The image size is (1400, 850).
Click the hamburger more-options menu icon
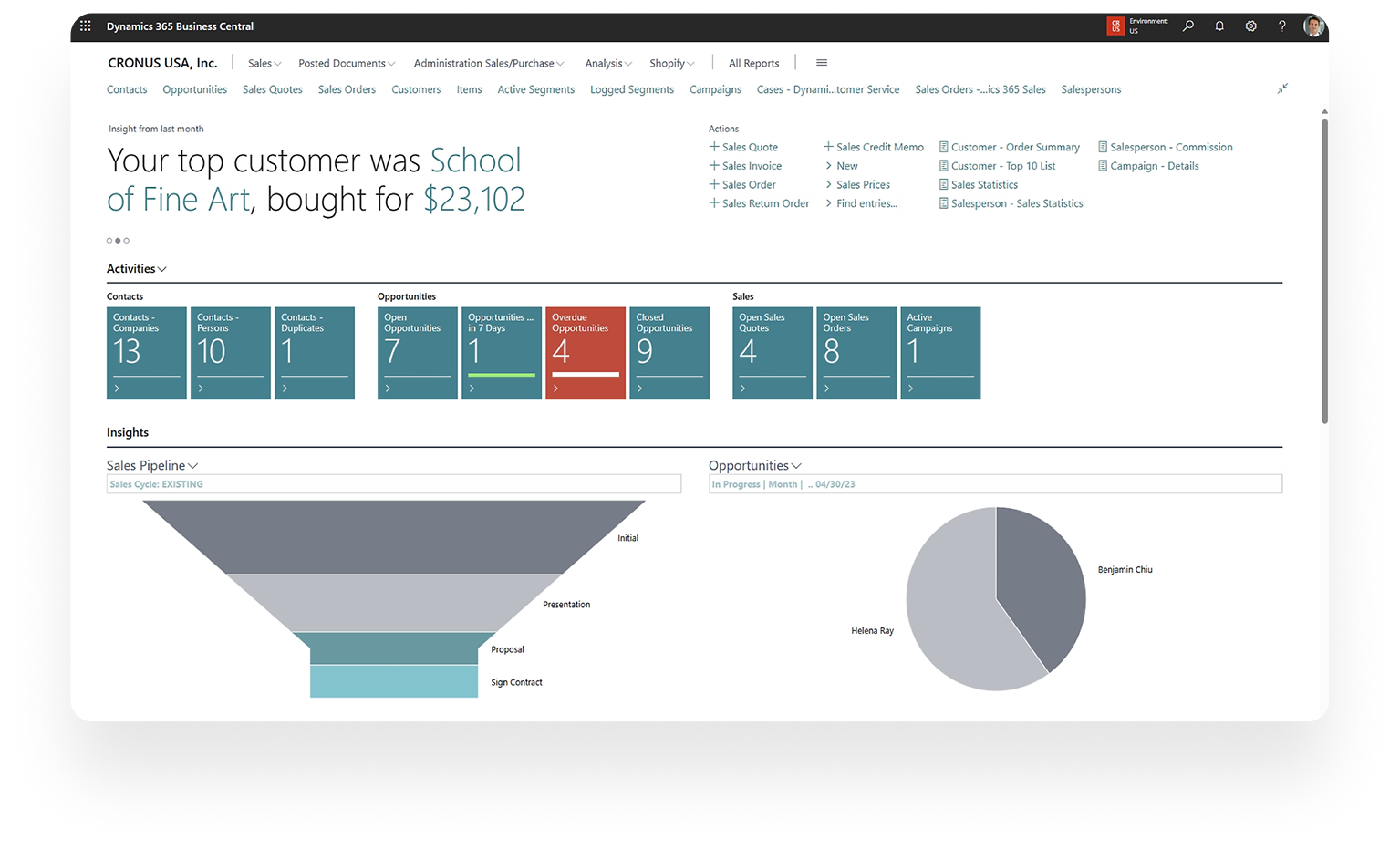(x=822, y=63)
